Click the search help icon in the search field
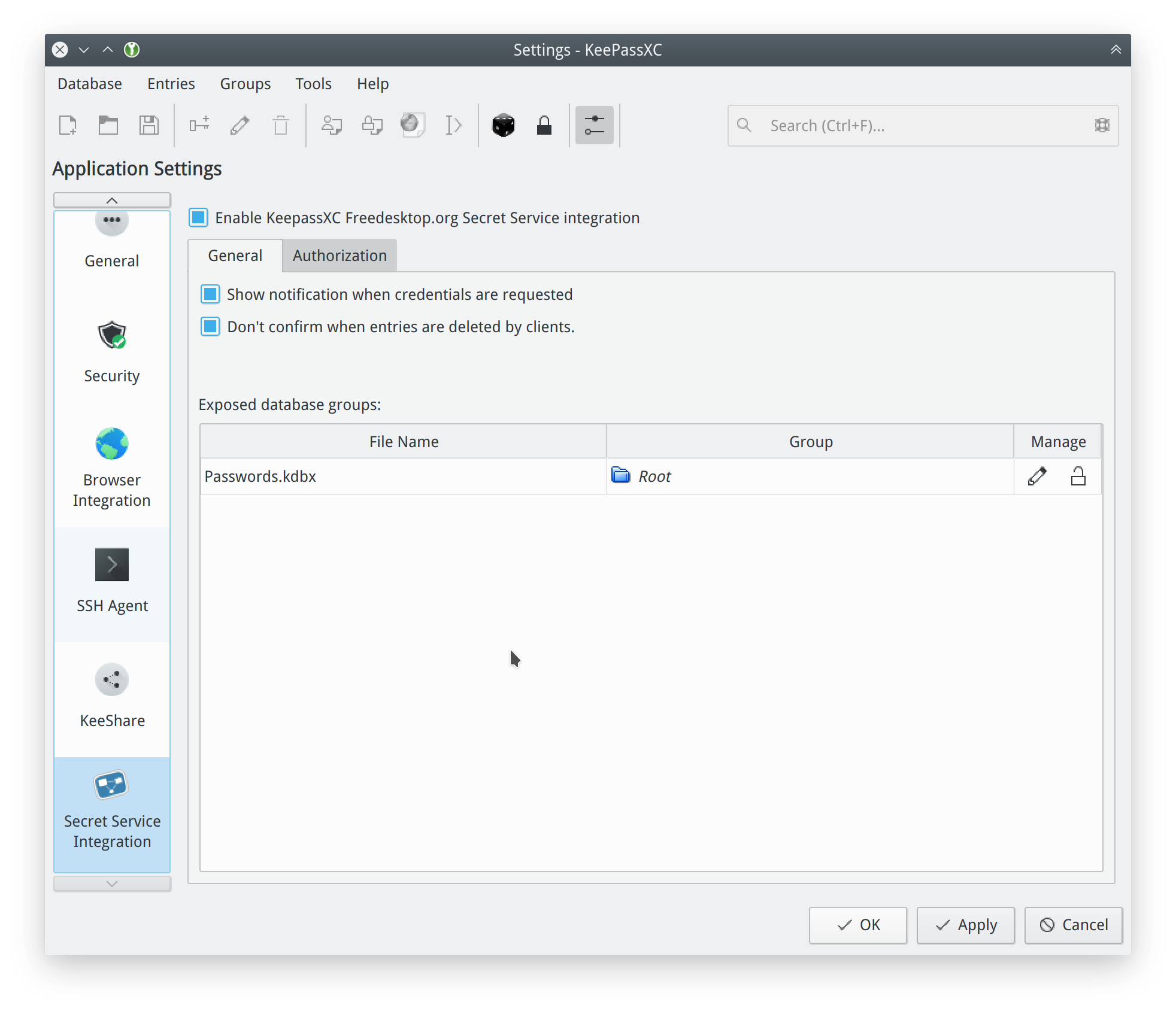 (1102, 126)
